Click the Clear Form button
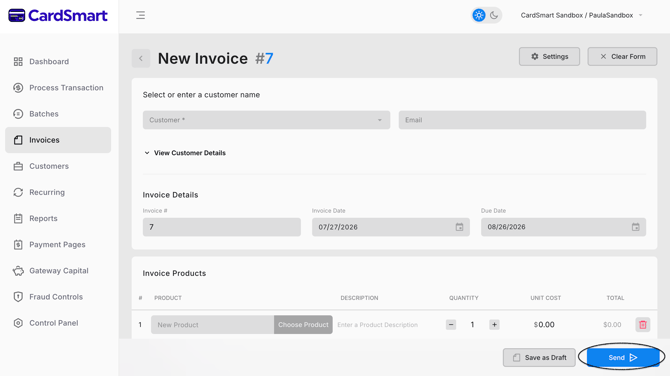 point(622,56)
